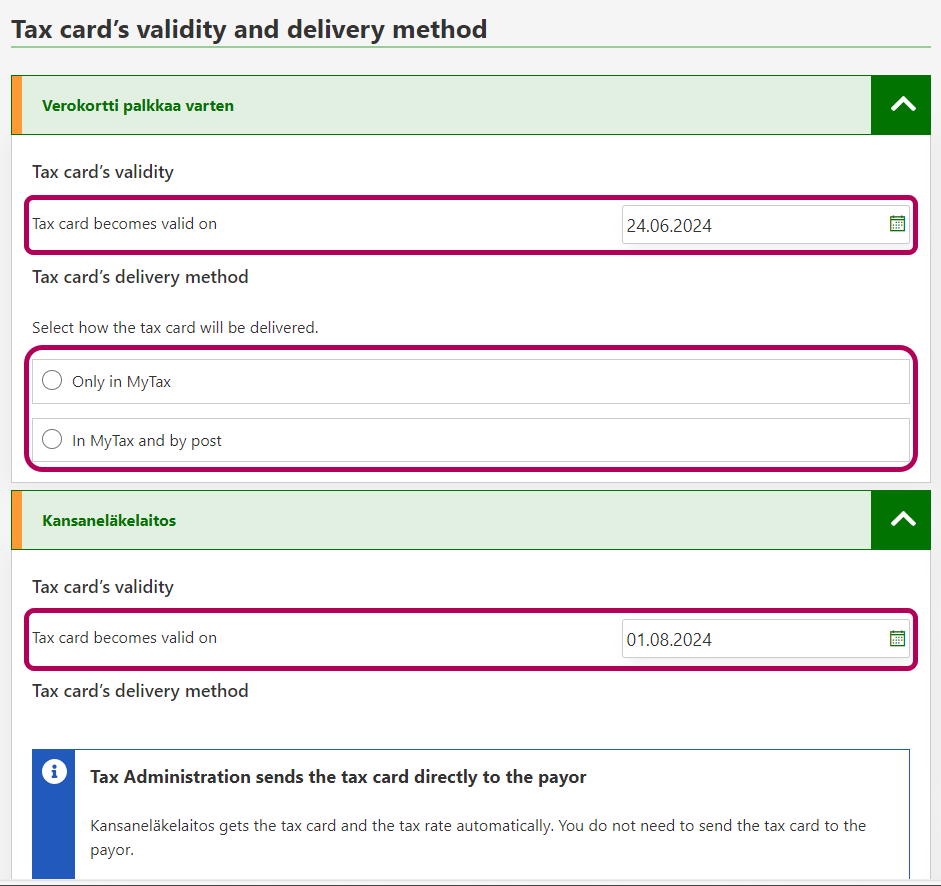Click valid-on label in Kansaneläkelaitos section
941x886 pixels.
pyautogui.click(x=124, y=638)
